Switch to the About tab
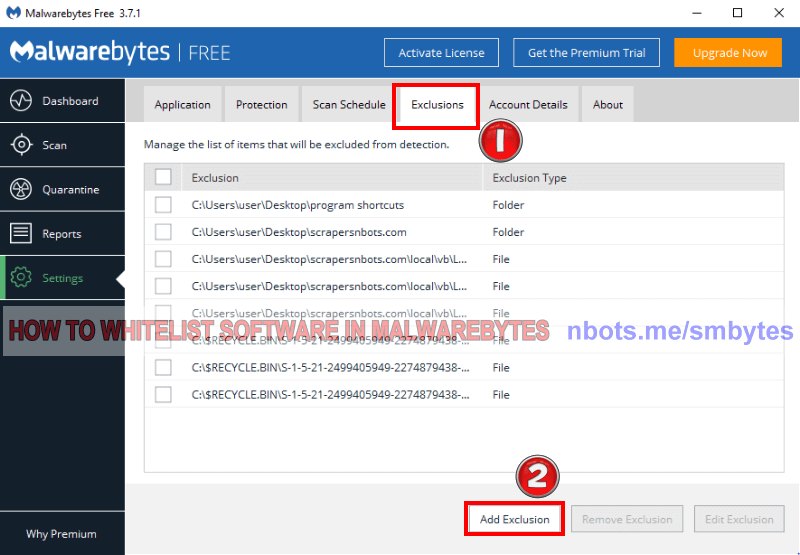The width and height of the screenshot is (800, 555). 608,104
